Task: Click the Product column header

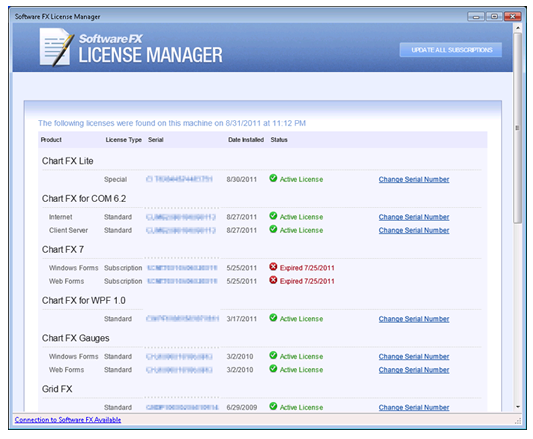Action: (x=51, y=140)
